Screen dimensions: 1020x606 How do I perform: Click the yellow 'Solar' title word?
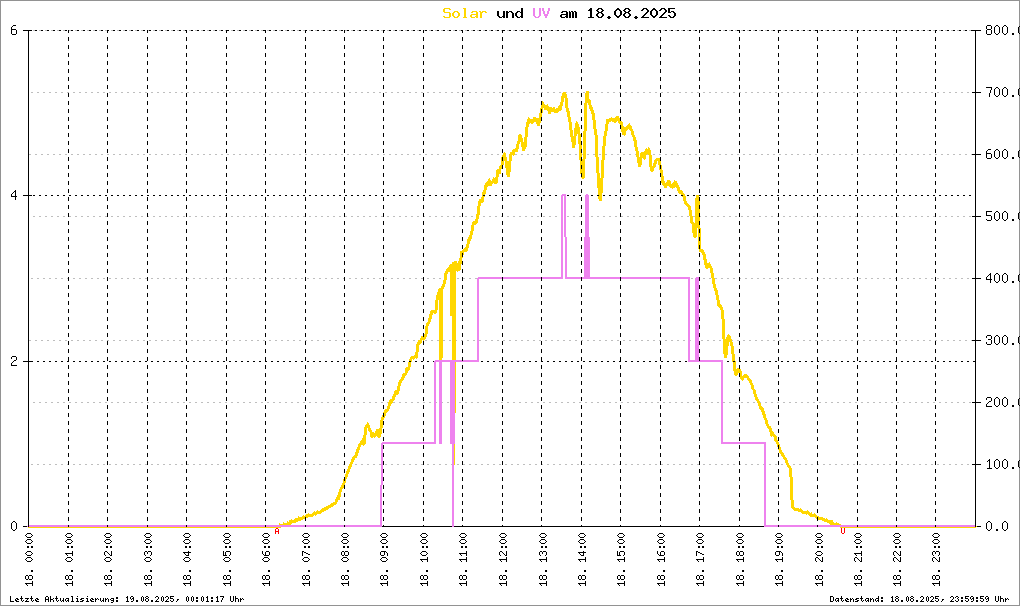pos(464,13)
